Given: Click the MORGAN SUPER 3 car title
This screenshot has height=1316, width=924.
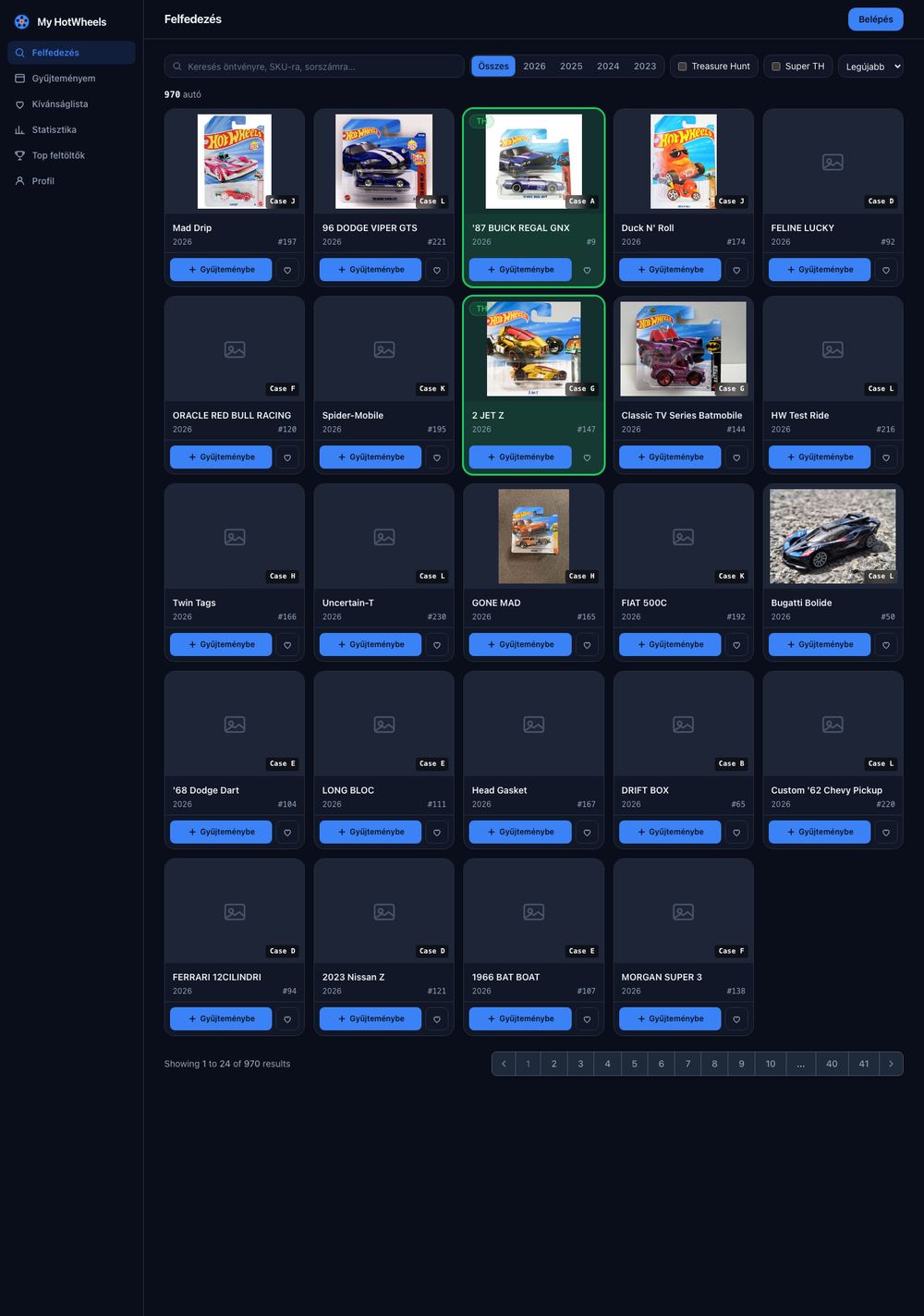Looking at the screenshot, I should (662, 978).
